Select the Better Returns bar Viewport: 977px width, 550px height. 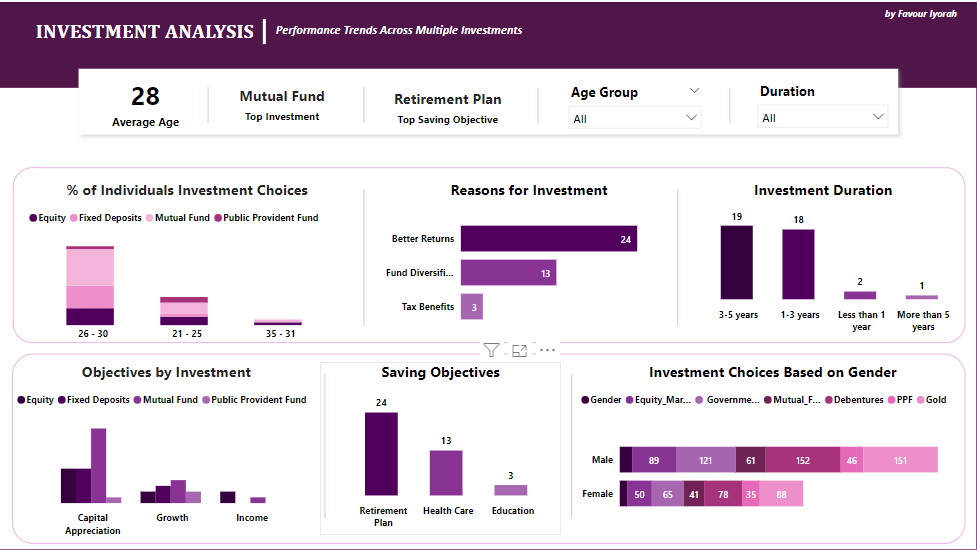click(548, 239)
